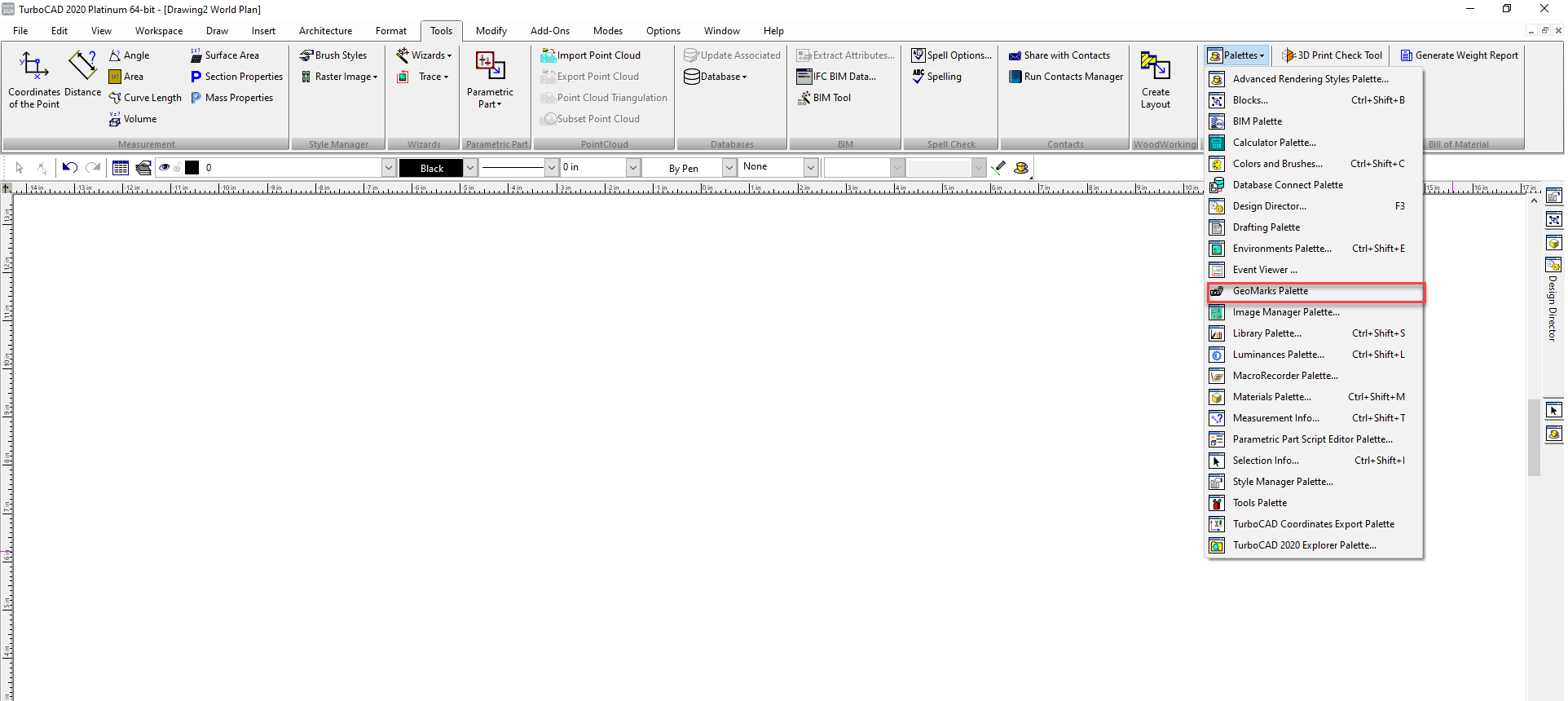The image size is (1568, 701).
Task: Choose Blocks from the Palettes menu
Action: 1315,100
